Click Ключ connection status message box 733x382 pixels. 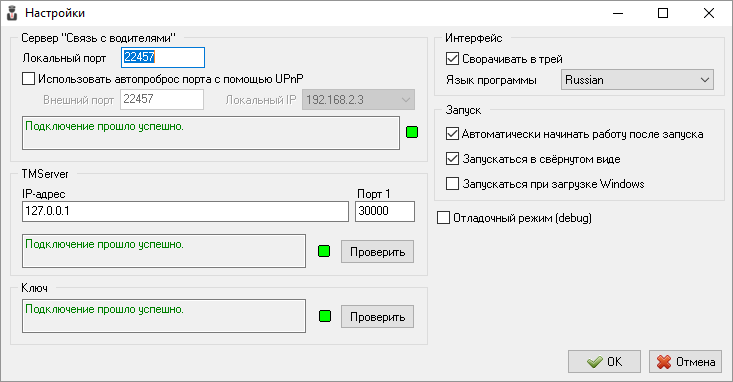click(x=164, y=316)
